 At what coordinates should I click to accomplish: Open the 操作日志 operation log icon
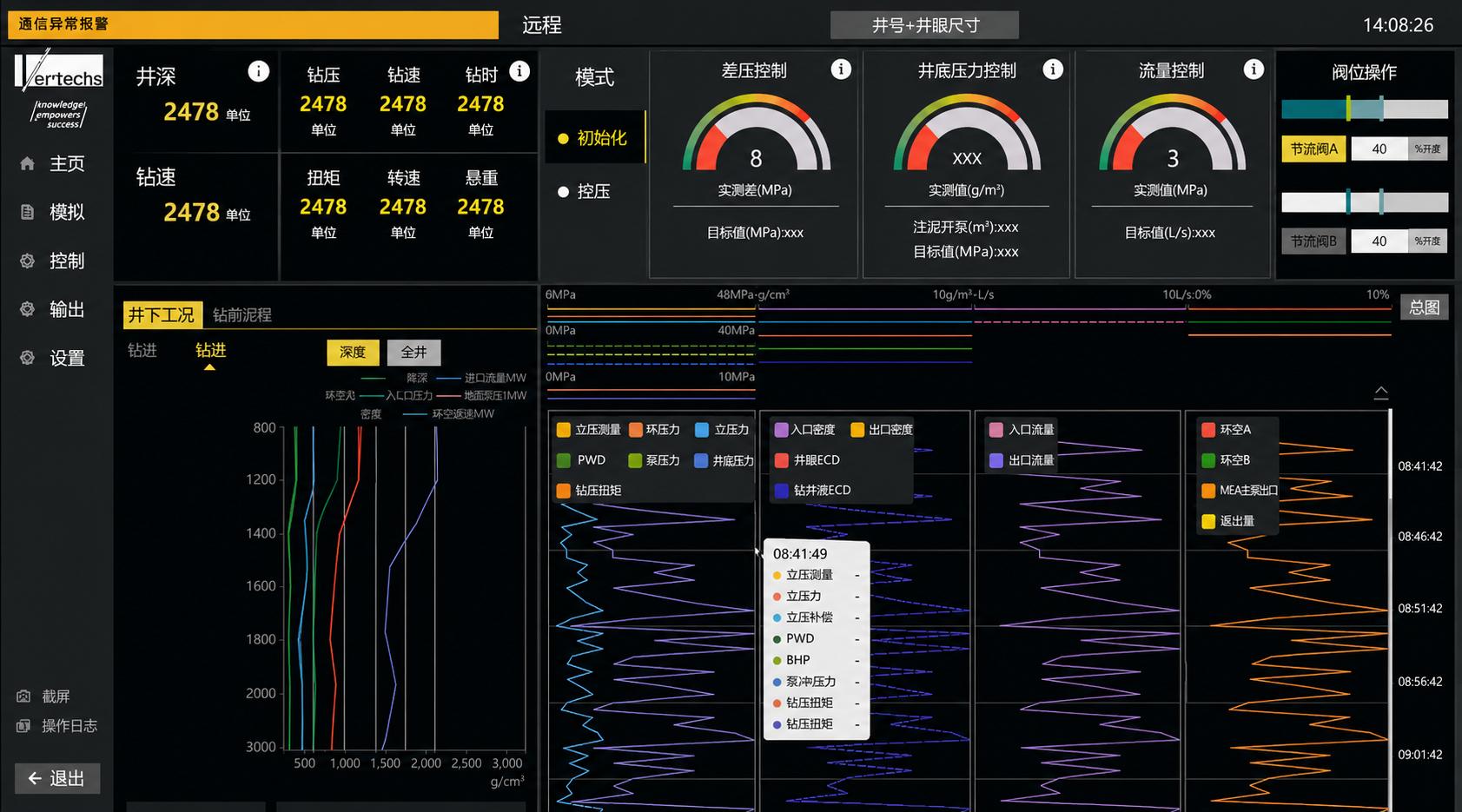click(23, 726)
